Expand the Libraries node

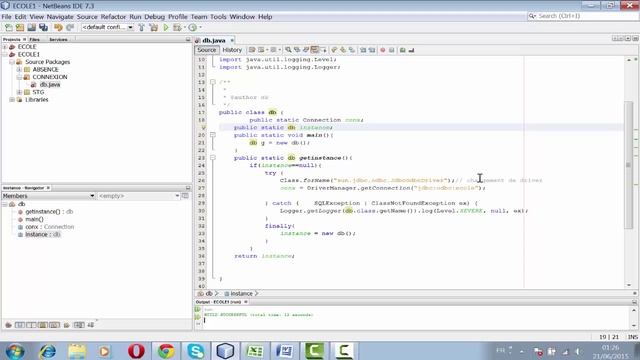click(x=12, y=100)
